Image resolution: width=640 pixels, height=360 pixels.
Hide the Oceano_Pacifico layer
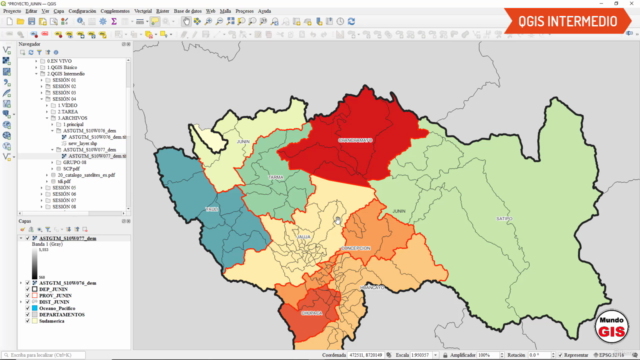[28, 308]
